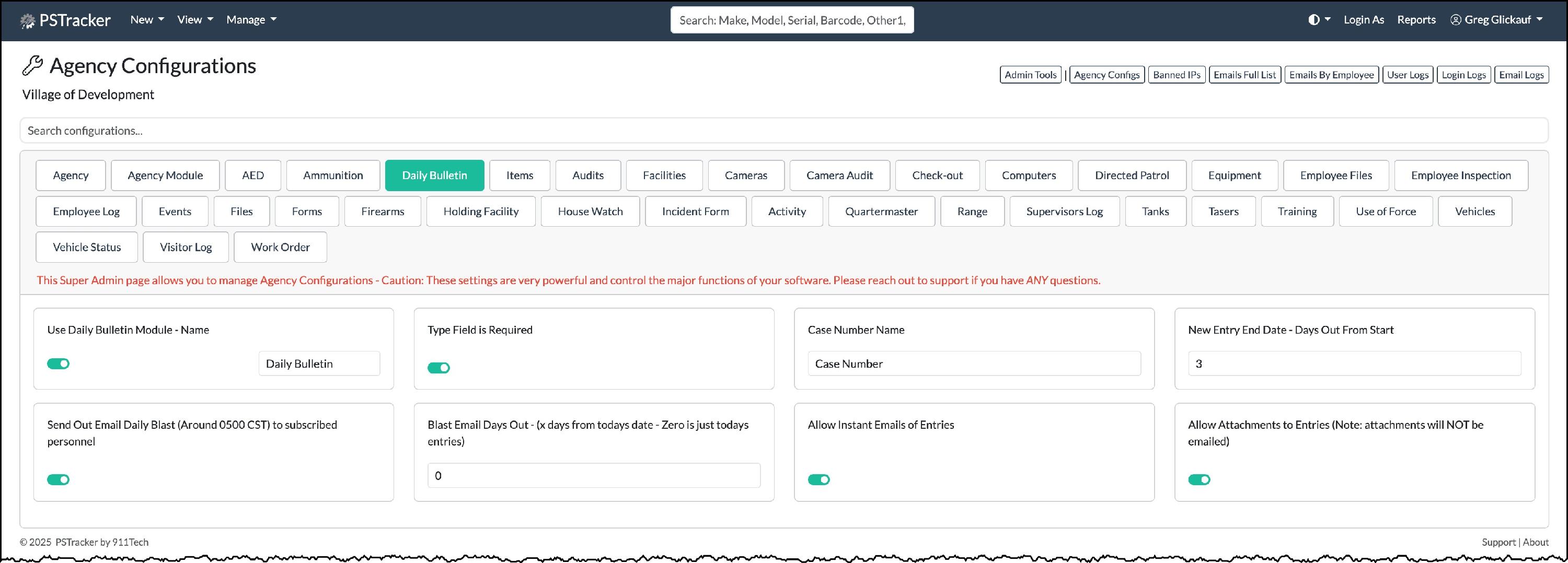The width and height of the screenshot is (1568, 563).
Task: Select the Use of Force tab
Action: point(1386,211)
